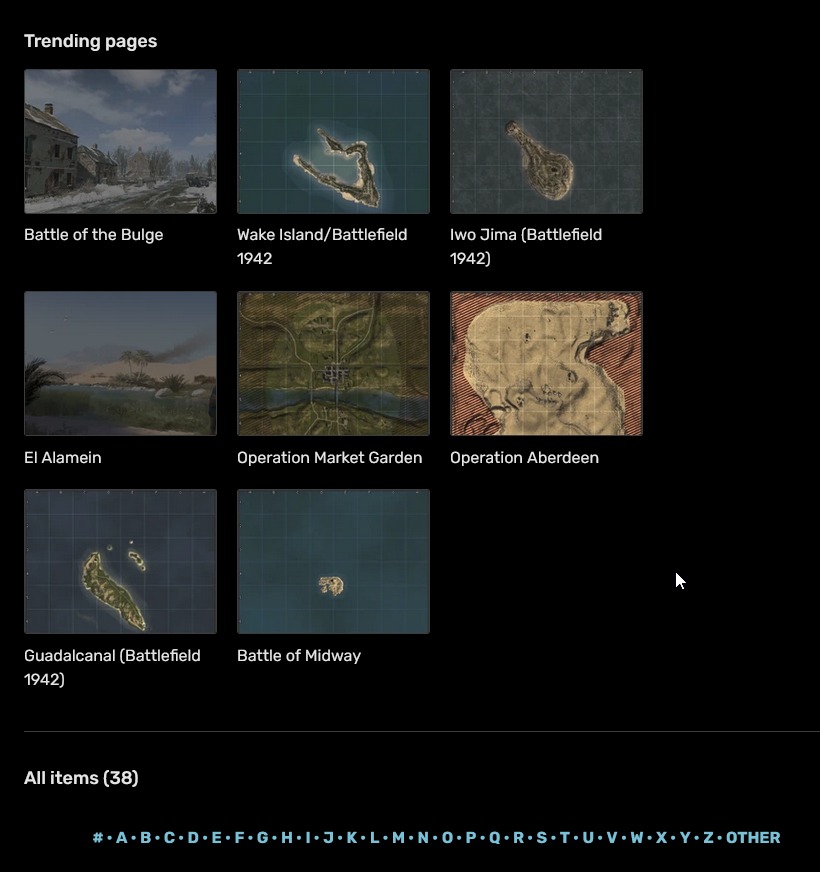Jump to letter I in index
This screenshot has height=872, width=820.
point(308,838)
